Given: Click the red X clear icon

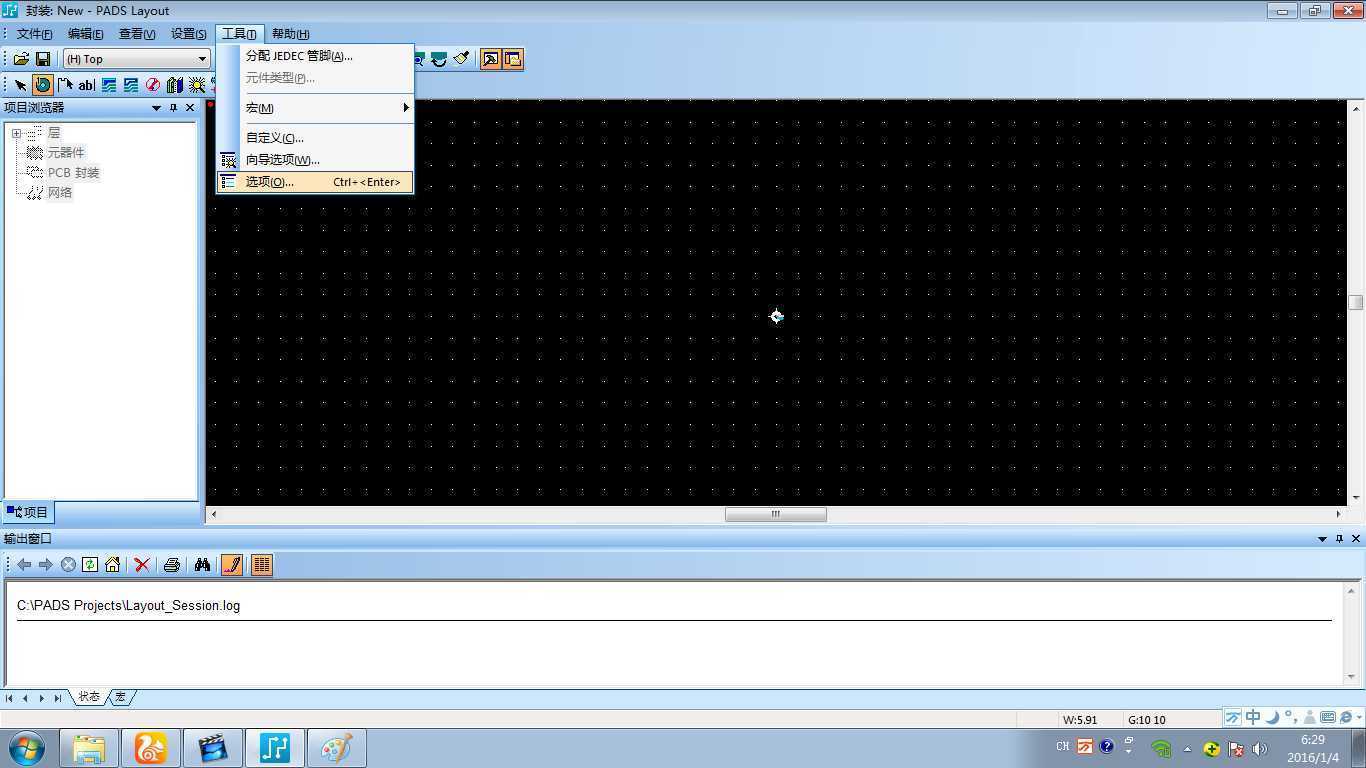Looking at the screenshot, I should click(x=142, y=565).
